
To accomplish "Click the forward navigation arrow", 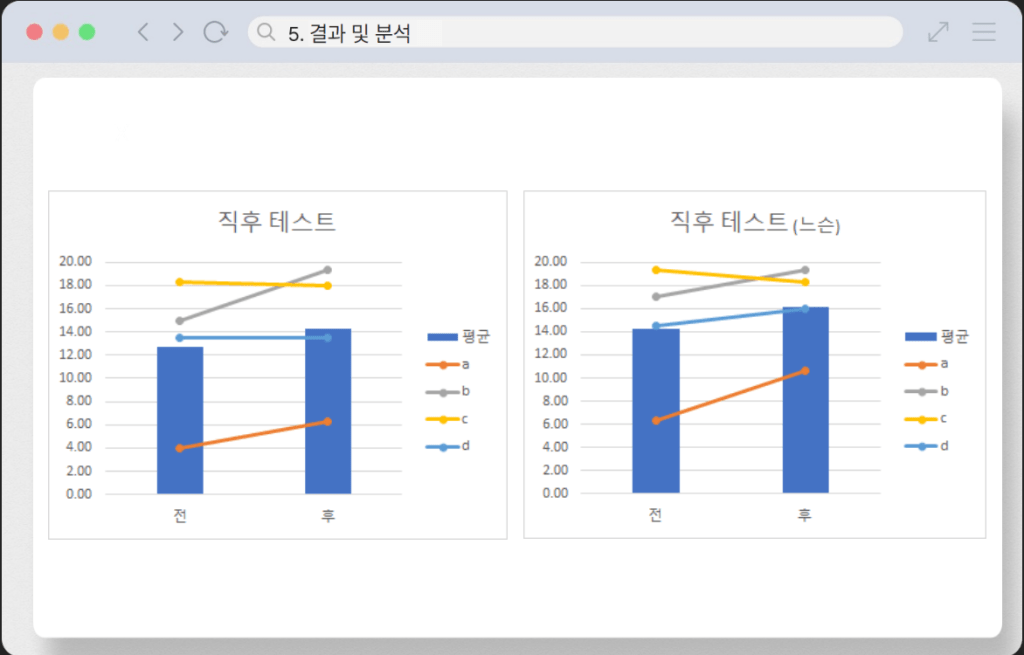I will pyautogui.click(x=178, y=32).
